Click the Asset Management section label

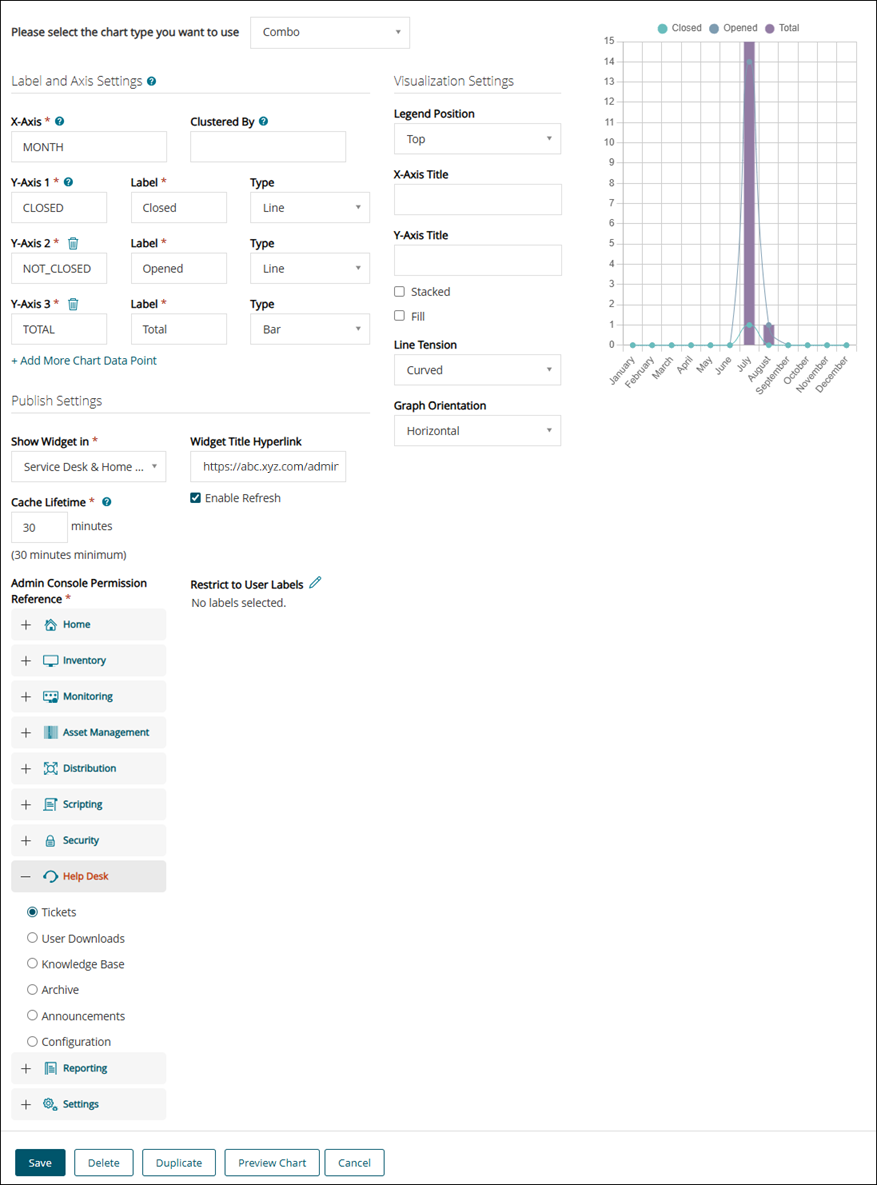pyautogui.click(x=106, y=732)
